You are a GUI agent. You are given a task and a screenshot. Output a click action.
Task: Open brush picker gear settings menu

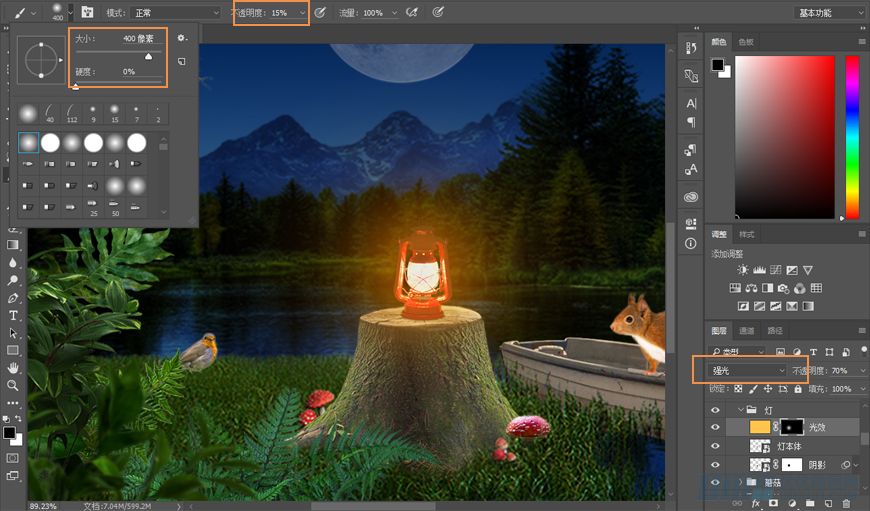[181, 38]
